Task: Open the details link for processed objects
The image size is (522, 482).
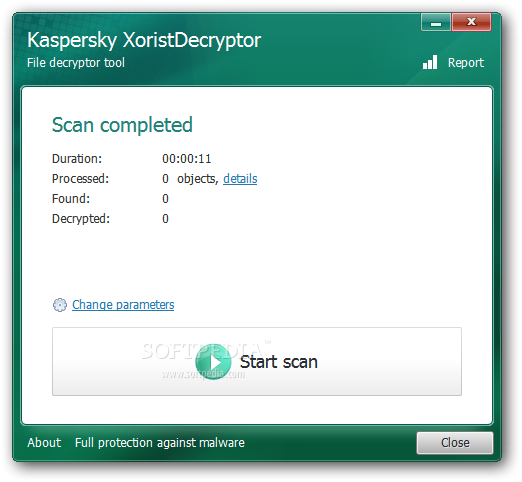Action: pyautogui.click(x=240, y=179)
